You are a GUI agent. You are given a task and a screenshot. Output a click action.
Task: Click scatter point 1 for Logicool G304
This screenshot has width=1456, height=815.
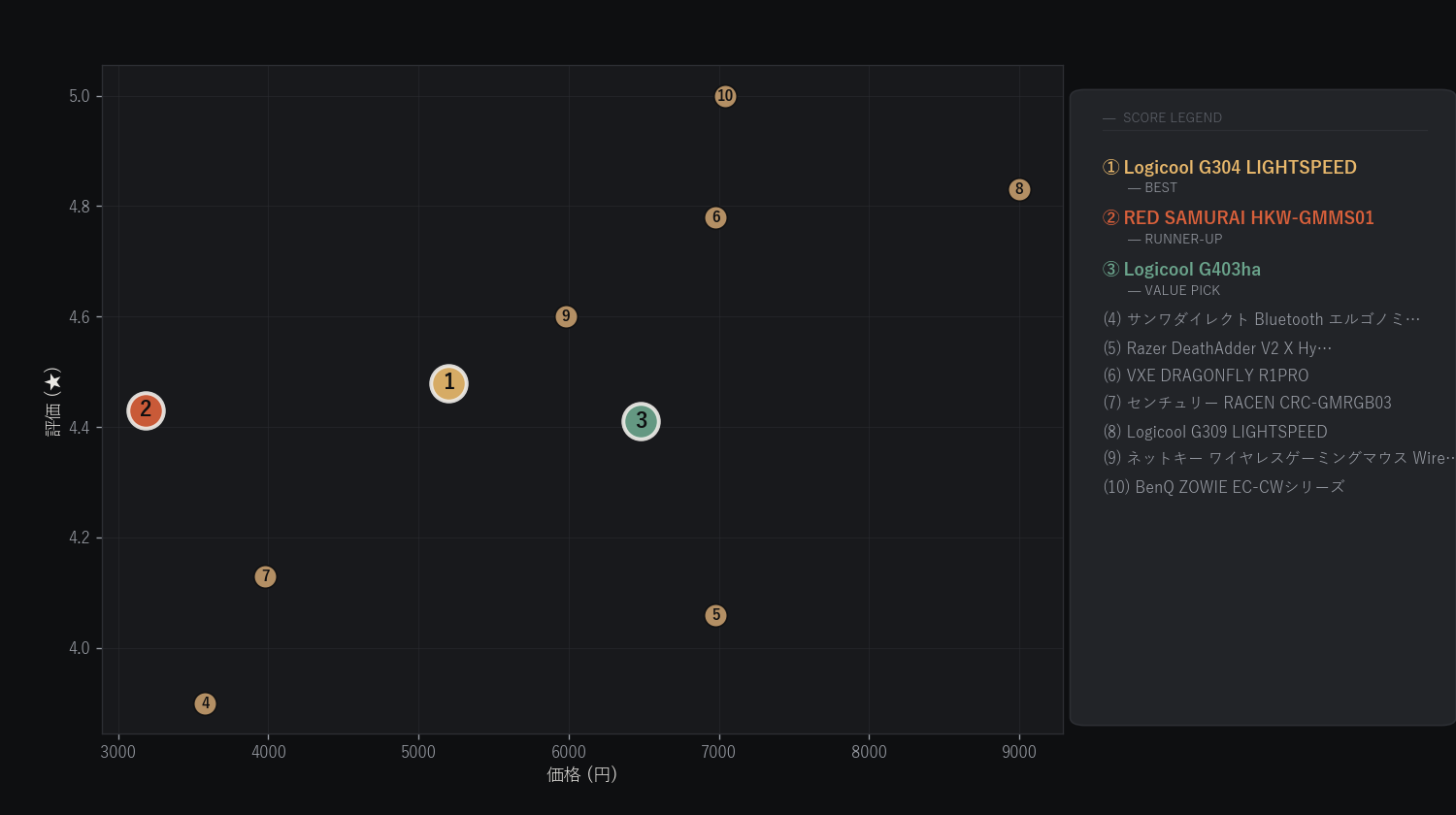click(448, 383)
